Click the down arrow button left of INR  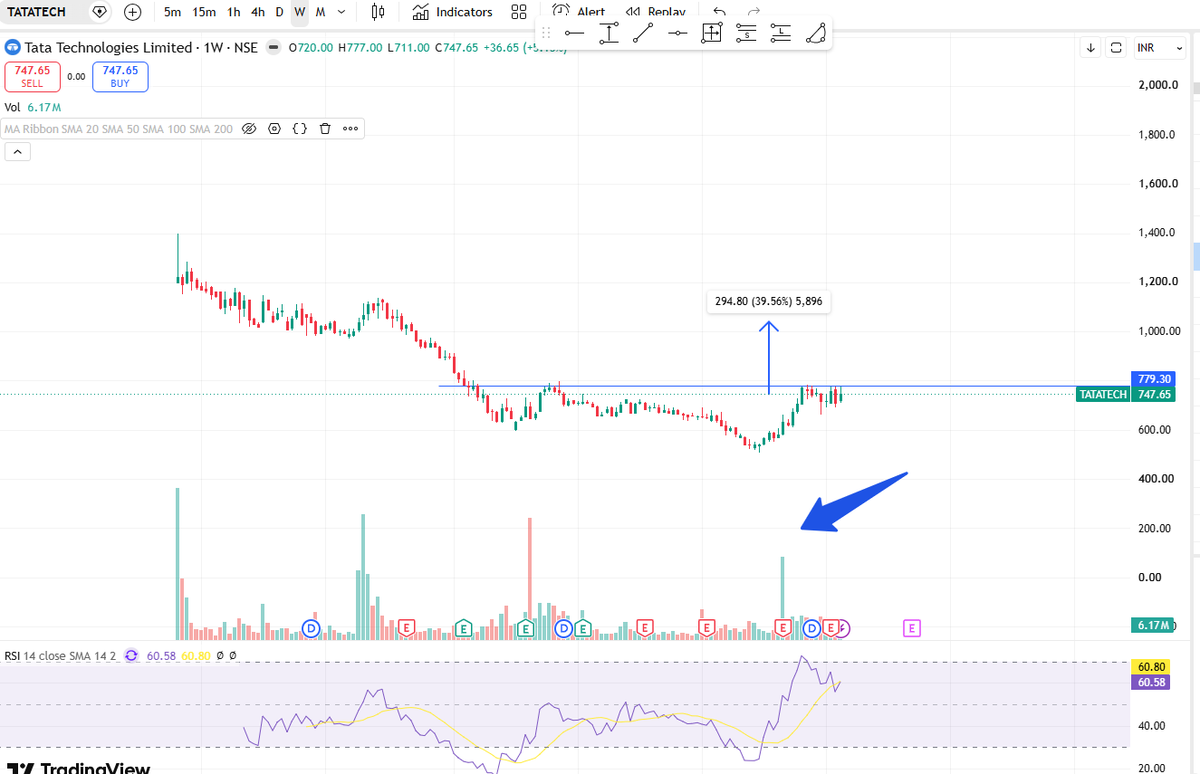point(1091,47)
